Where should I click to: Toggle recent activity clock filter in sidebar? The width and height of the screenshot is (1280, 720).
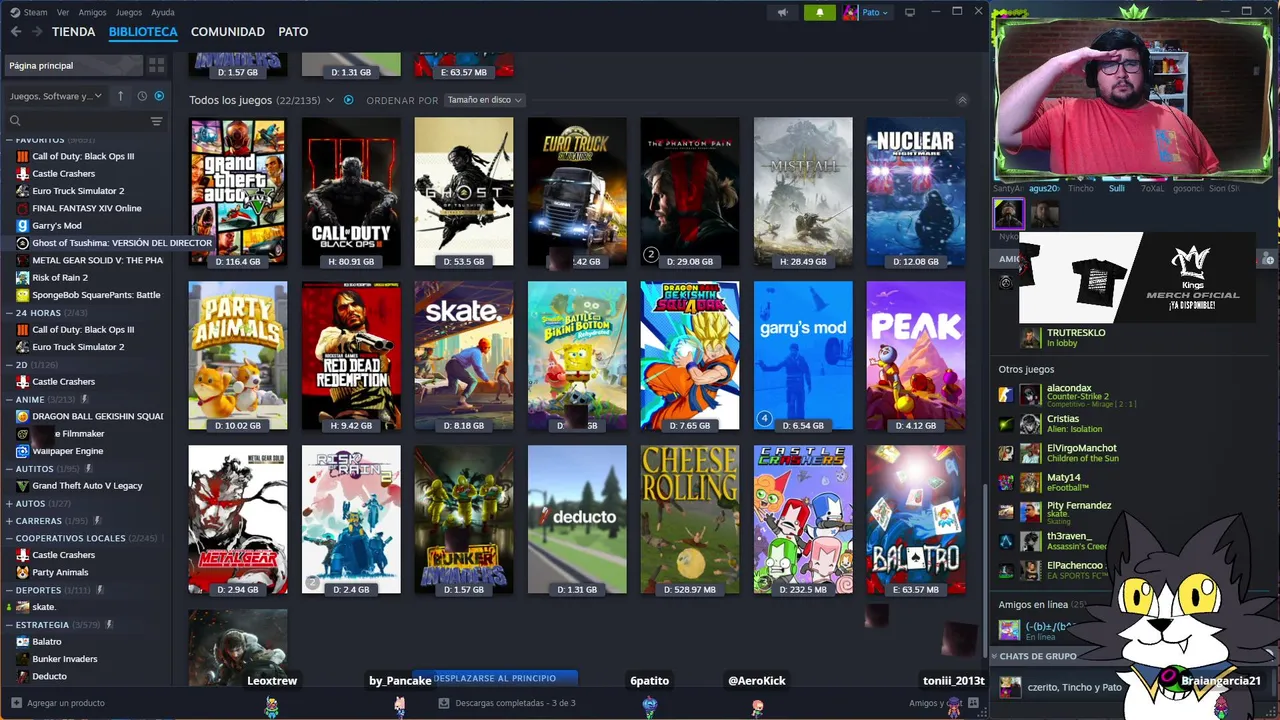click(x=142, y=96)
